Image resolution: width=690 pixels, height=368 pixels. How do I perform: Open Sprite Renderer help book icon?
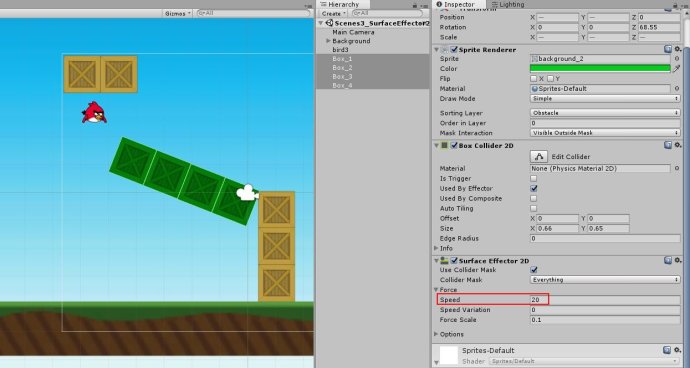click(668, 49)
